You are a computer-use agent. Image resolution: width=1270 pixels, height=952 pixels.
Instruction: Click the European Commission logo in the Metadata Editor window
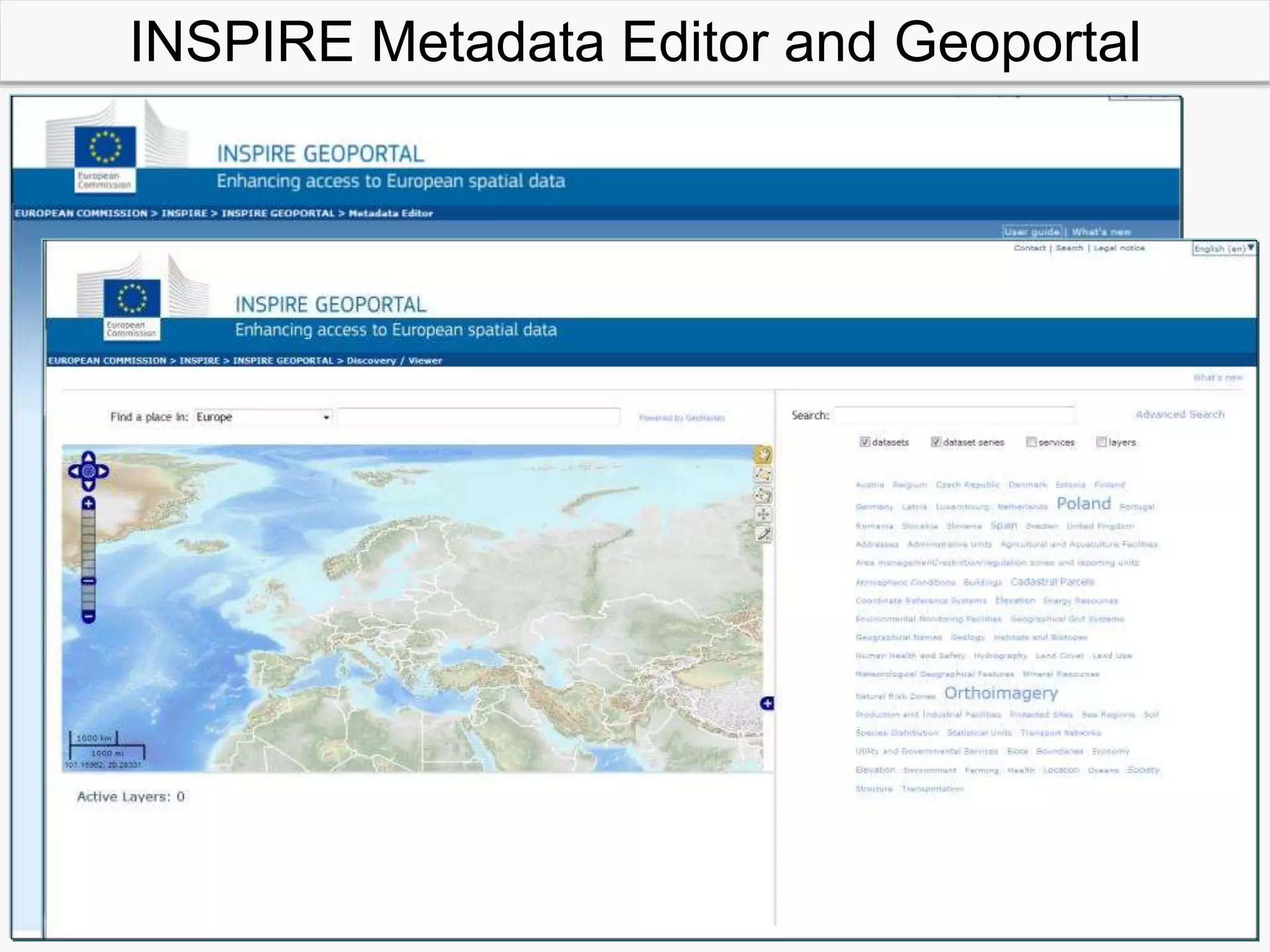105,159
